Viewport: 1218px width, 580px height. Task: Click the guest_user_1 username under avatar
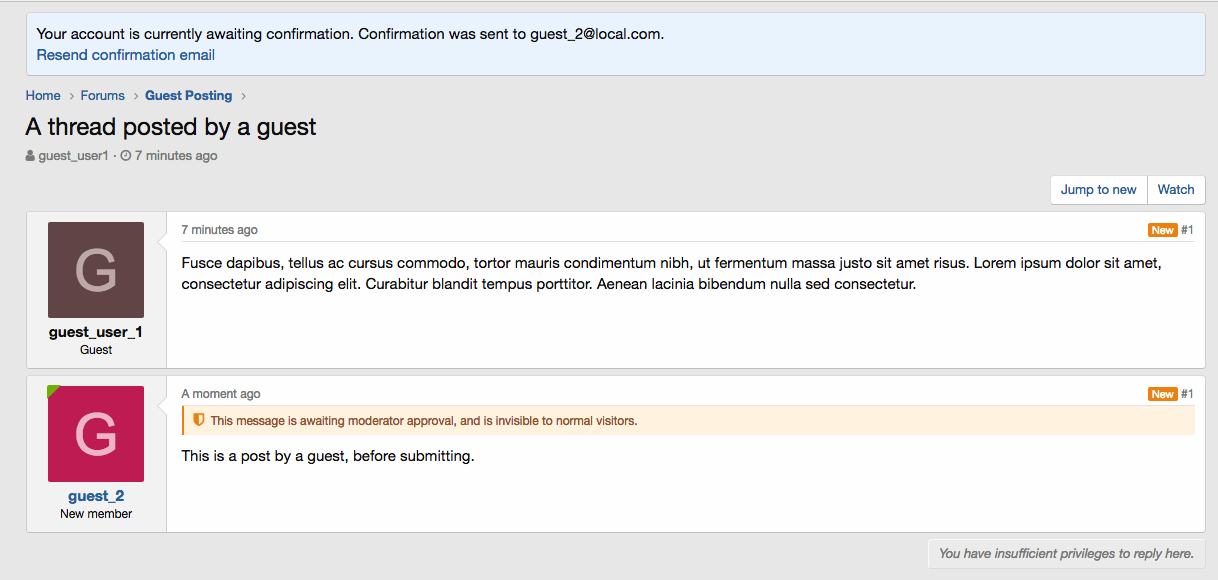click(96, 332)
